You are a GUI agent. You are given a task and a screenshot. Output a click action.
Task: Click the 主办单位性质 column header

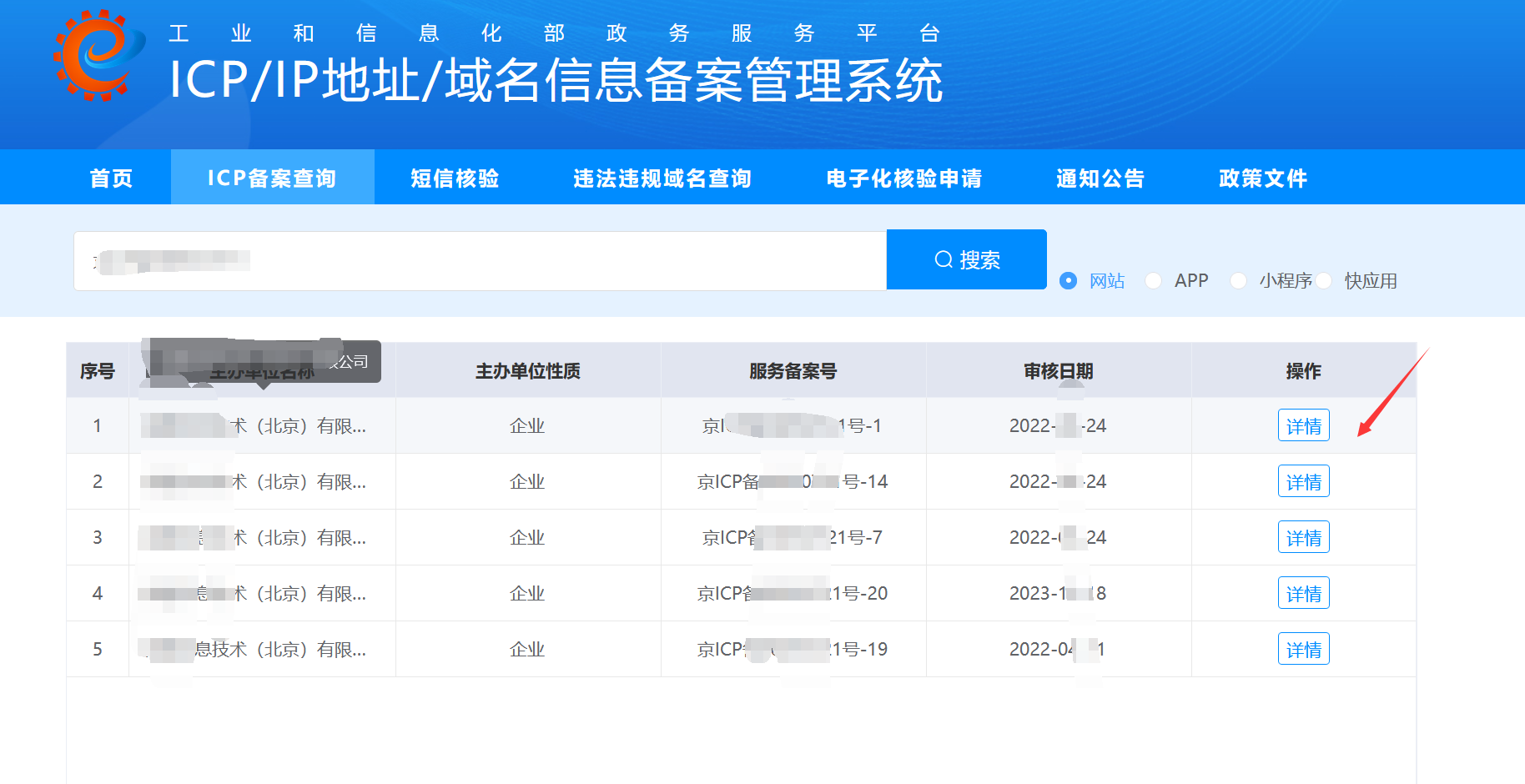[x=528, y=371]
